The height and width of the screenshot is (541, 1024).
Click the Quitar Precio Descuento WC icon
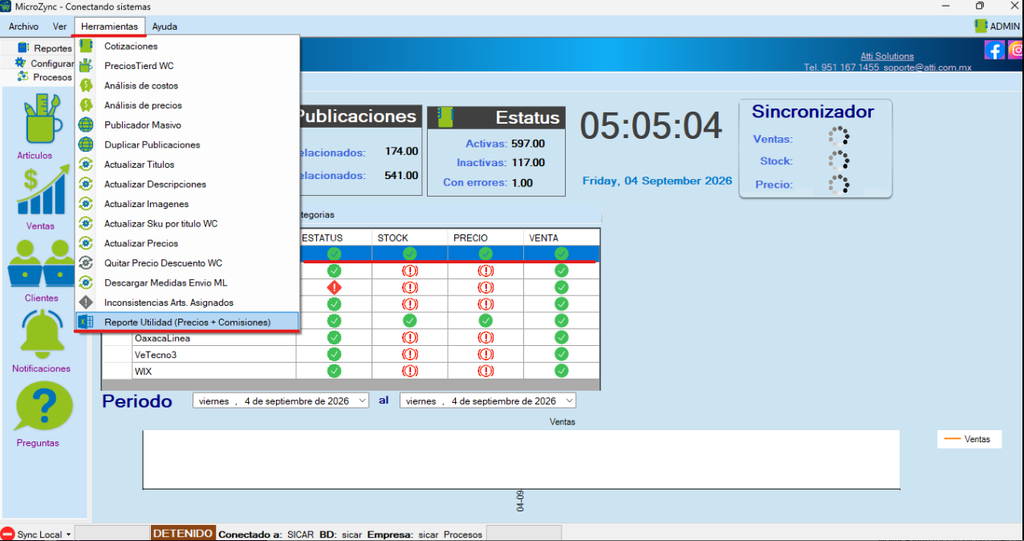[x=86, y=263]
